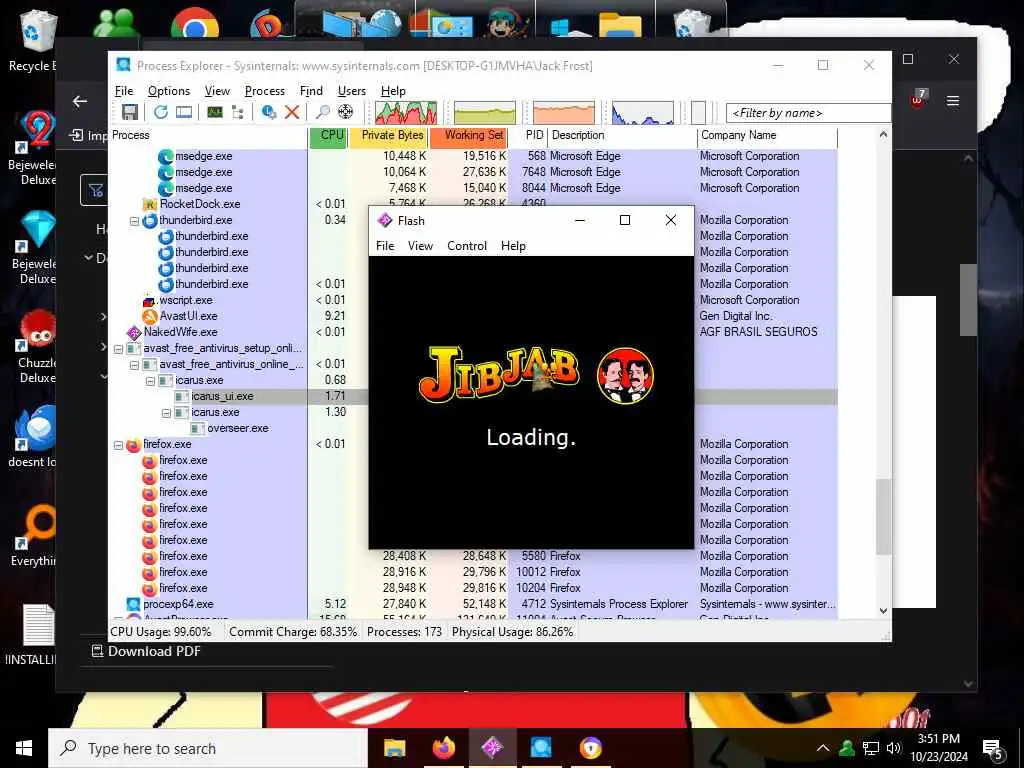Image resolution: width=1024 pixels, height=768 pixels.
Task: Select the RocketDock.exe process icon
Action: [x=150, y=204]
